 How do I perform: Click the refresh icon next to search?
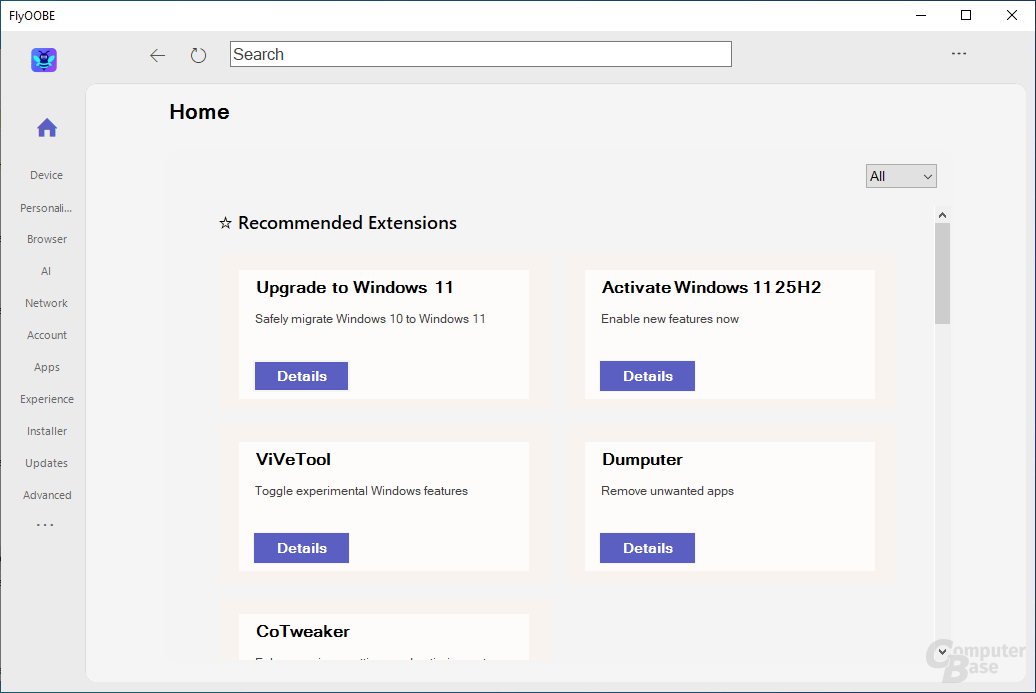pos(198,55)
